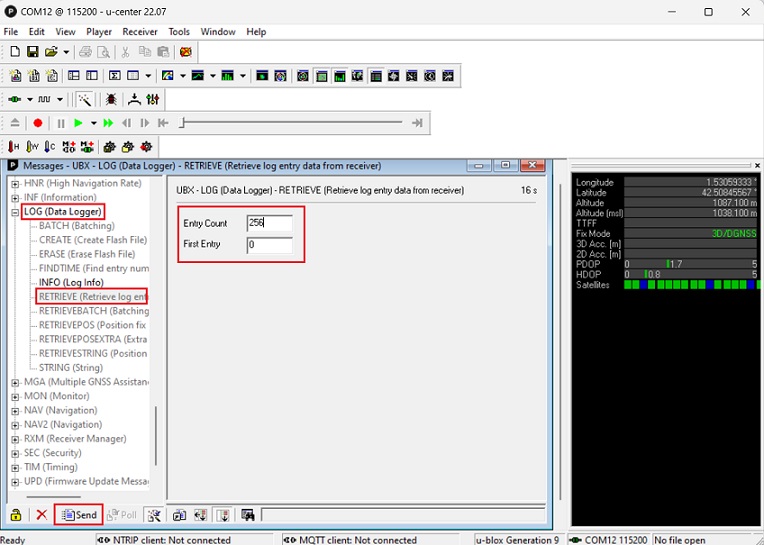This screenshot has height=545, width=764.
Task: Collapse the LOG (Data Logger) tree node
Action: tap(15, 212)
